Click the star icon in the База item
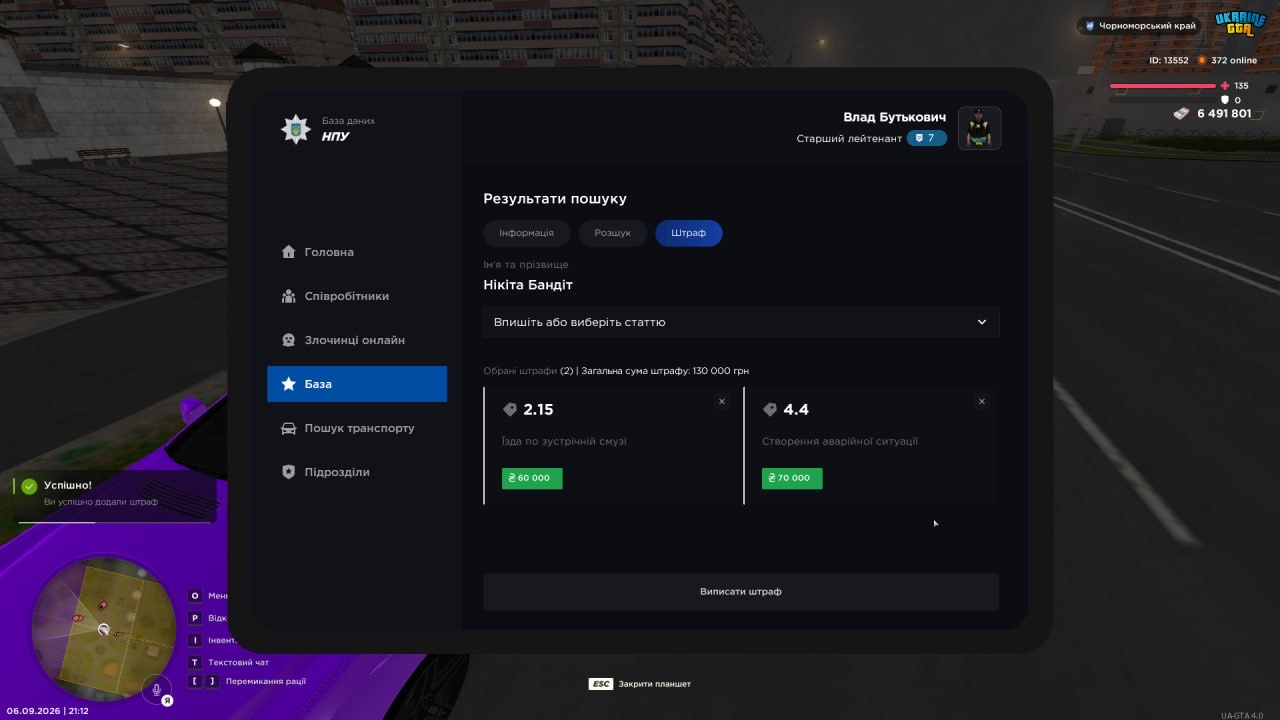1280x720 pixels. click(289, 384)
